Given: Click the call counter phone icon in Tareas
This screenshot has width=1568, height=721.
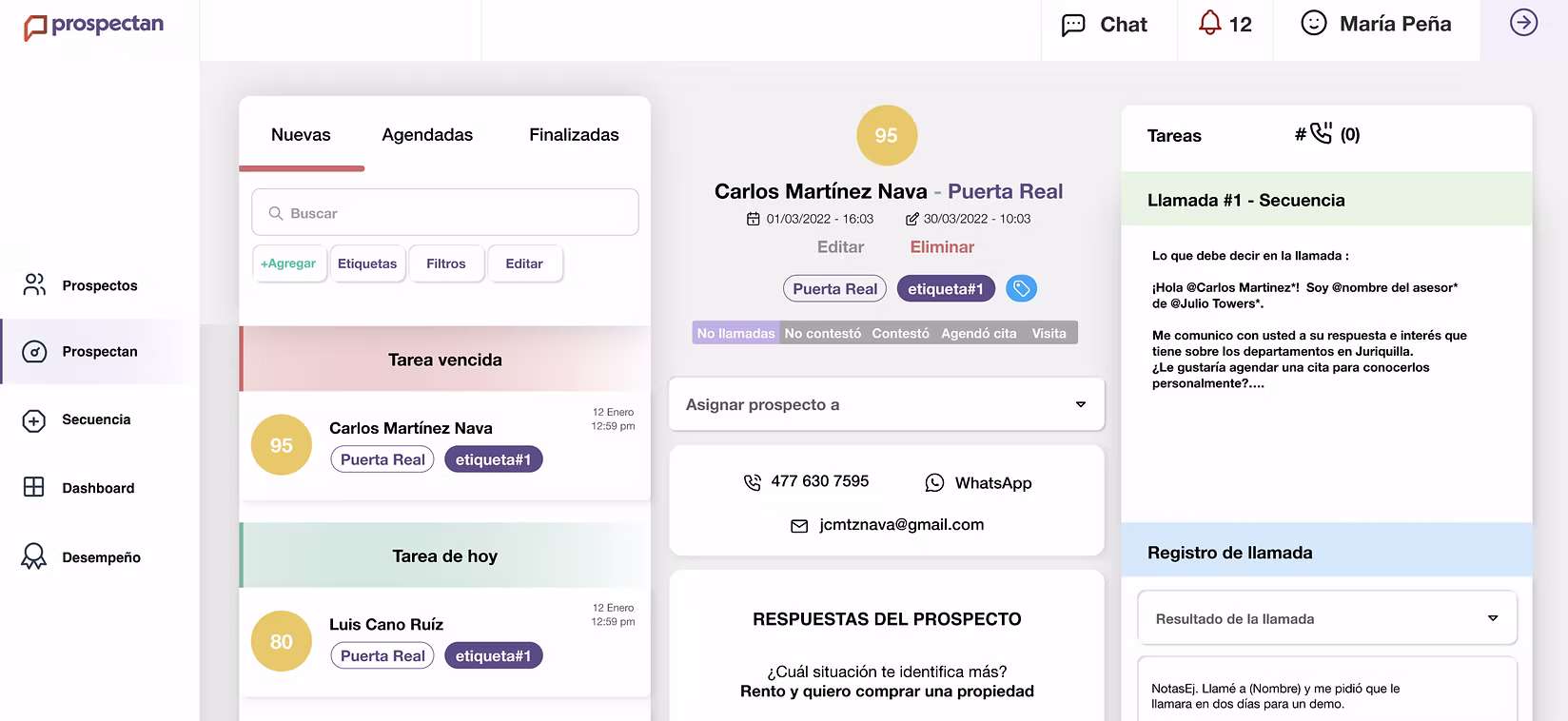Looking at the screenshot, I should 1321,132.
